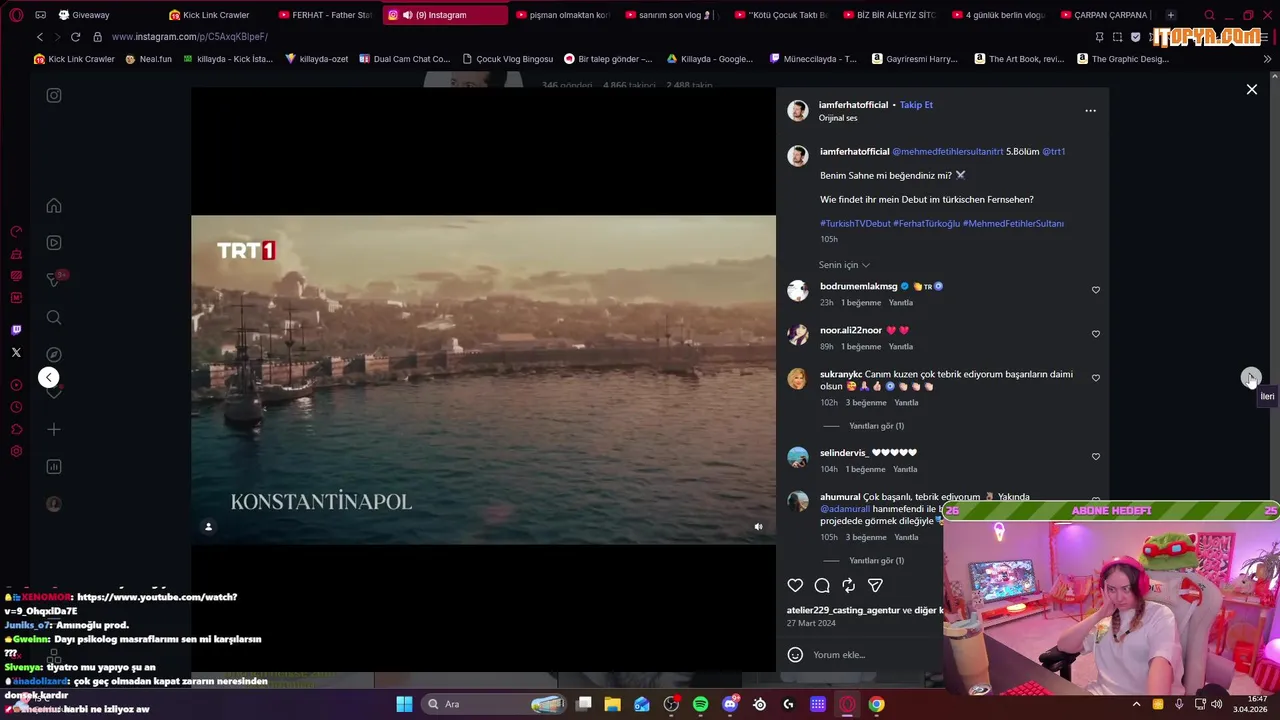
Task: Reload the page
Action: pos(75,37)
